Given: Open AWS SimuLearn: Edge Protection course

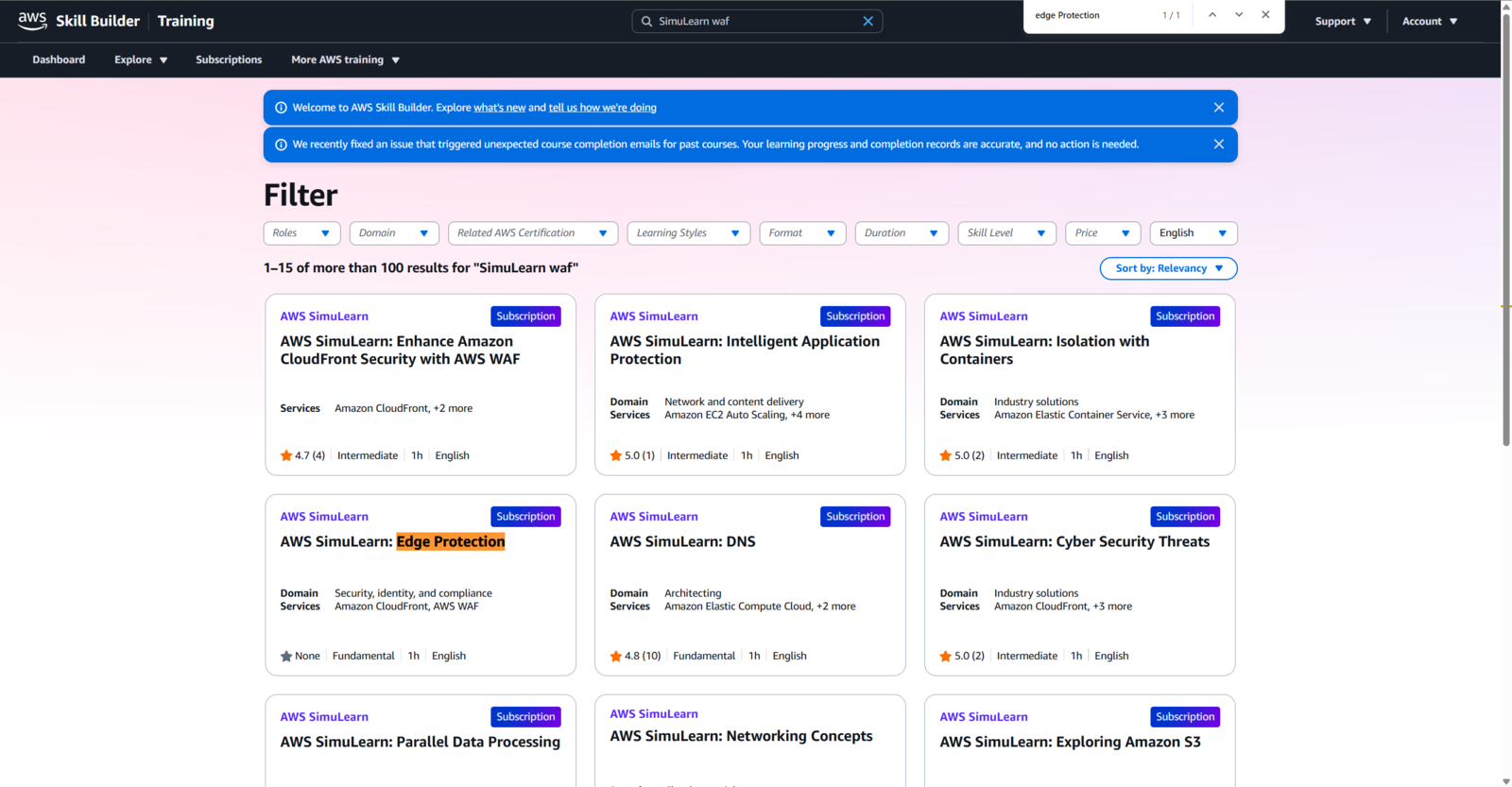Looking at the screenshot, I should point(392,541).
